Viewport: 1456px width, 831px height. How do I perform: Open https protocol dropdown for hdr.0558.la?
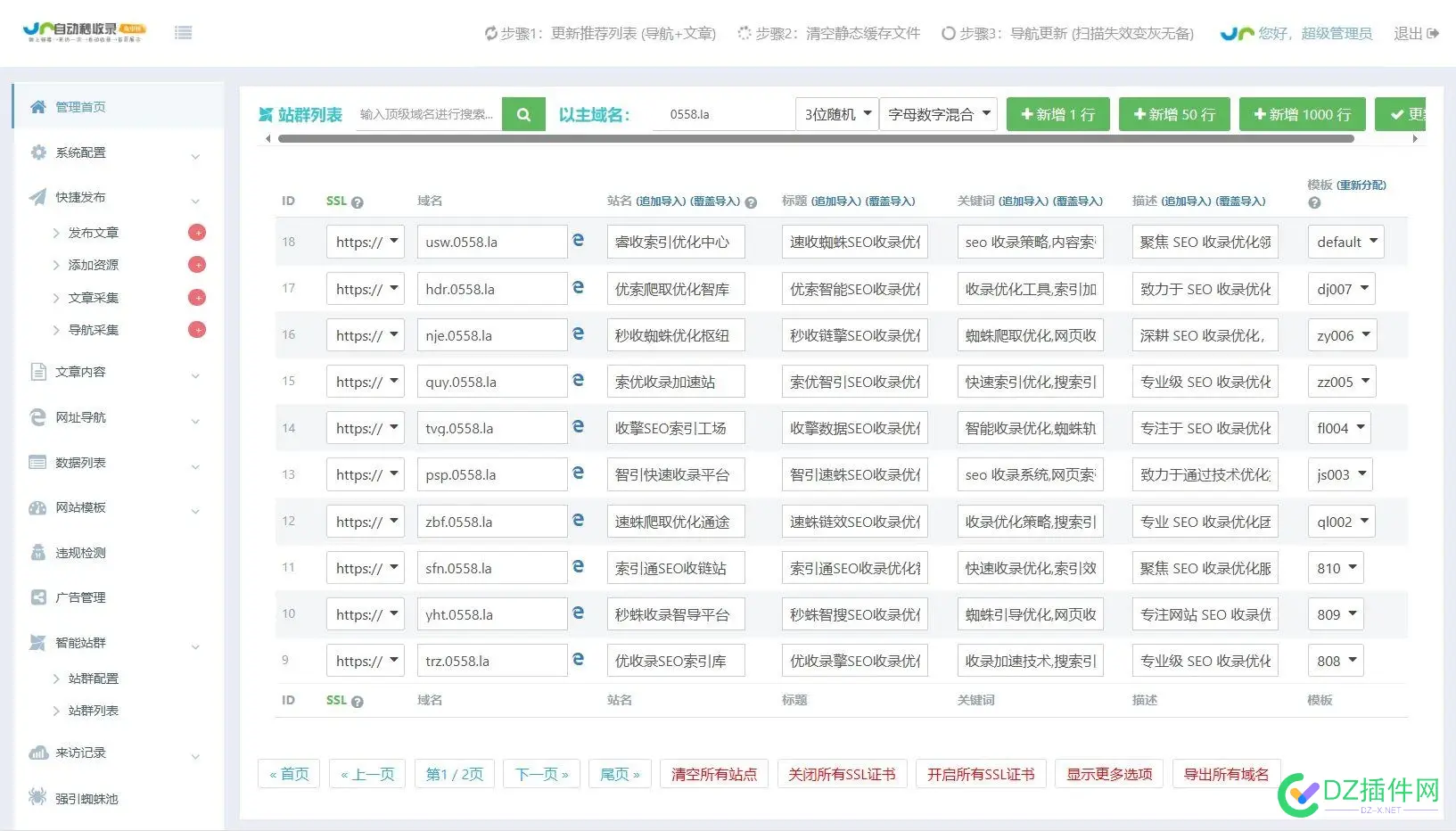pos(366,289)
